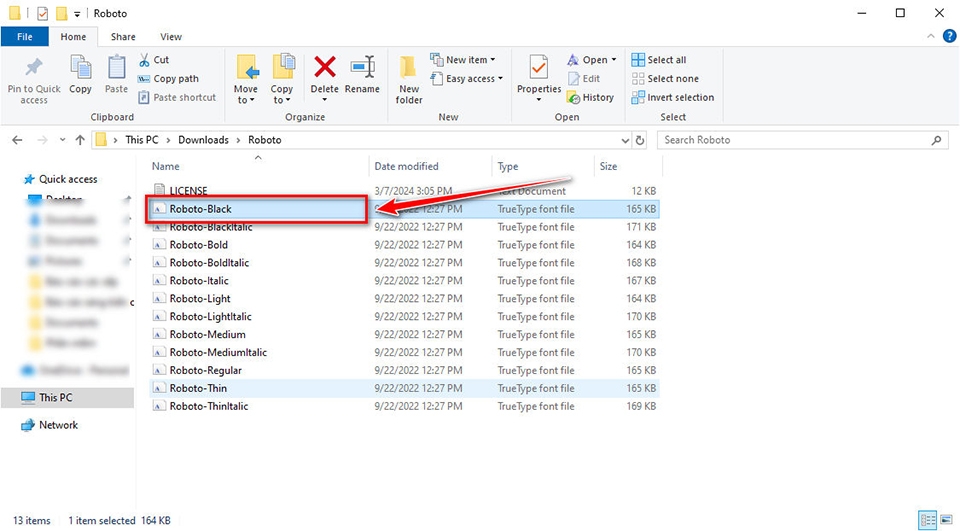Image resolution: width=960 pixels, height=531 pixels.
Task: Select the LICENSE file
Action: [404, 190]
